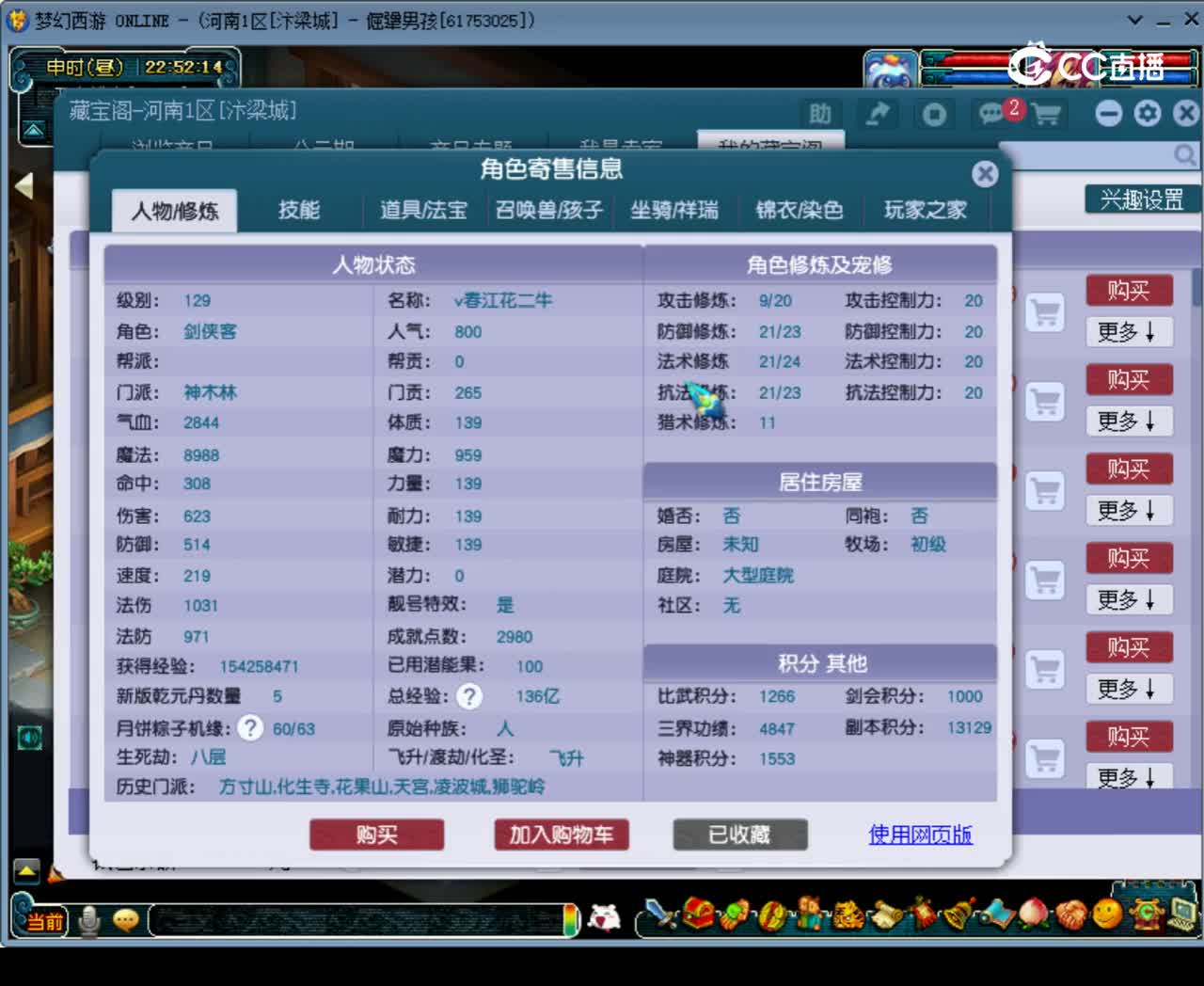This screenshot has width=1204, height=986.
Task: Toggle the 已收藏 favorited button
Action: click(x=740, y=835)
